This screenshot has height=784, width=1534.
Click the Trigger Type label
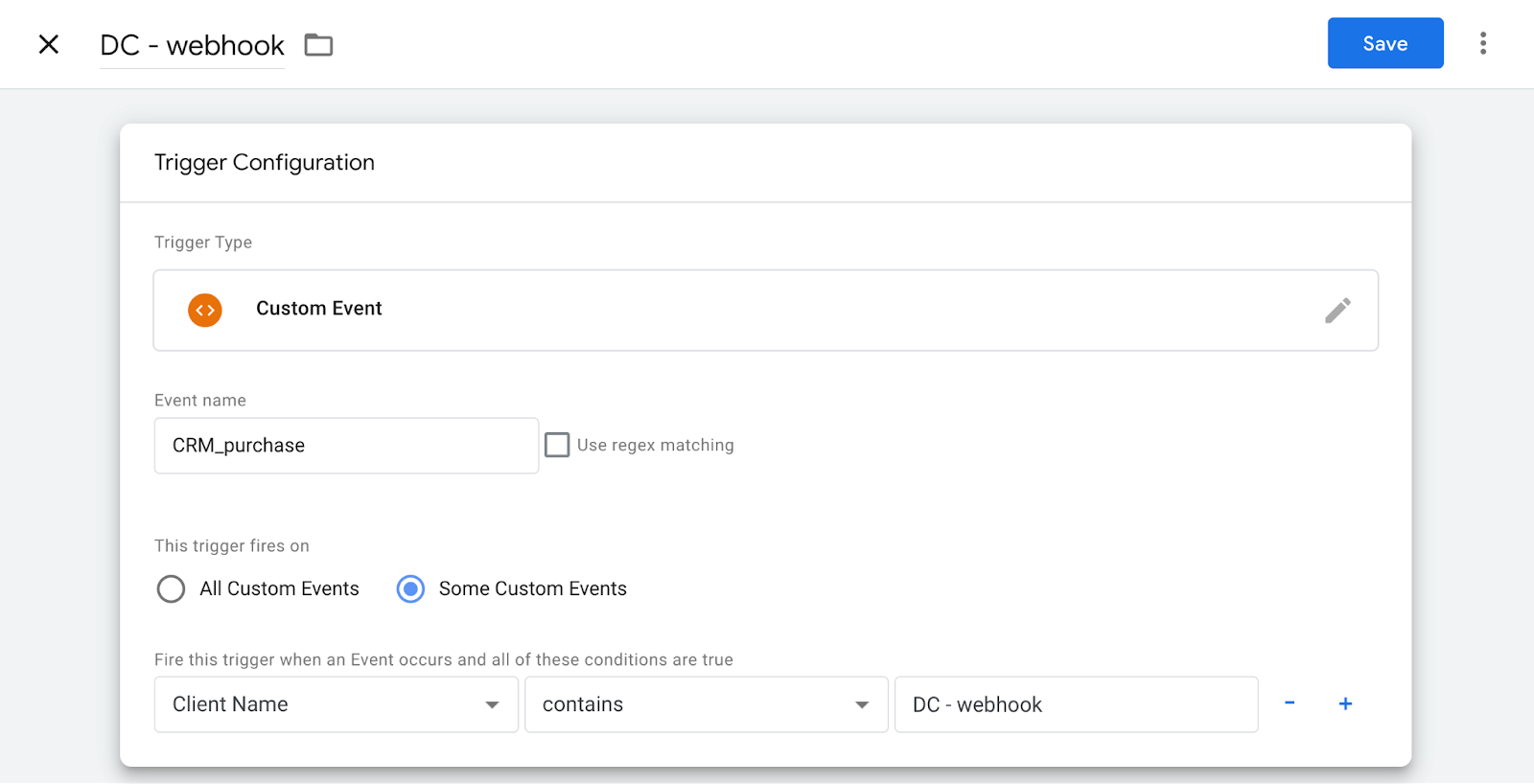click(x=203, y=242)
